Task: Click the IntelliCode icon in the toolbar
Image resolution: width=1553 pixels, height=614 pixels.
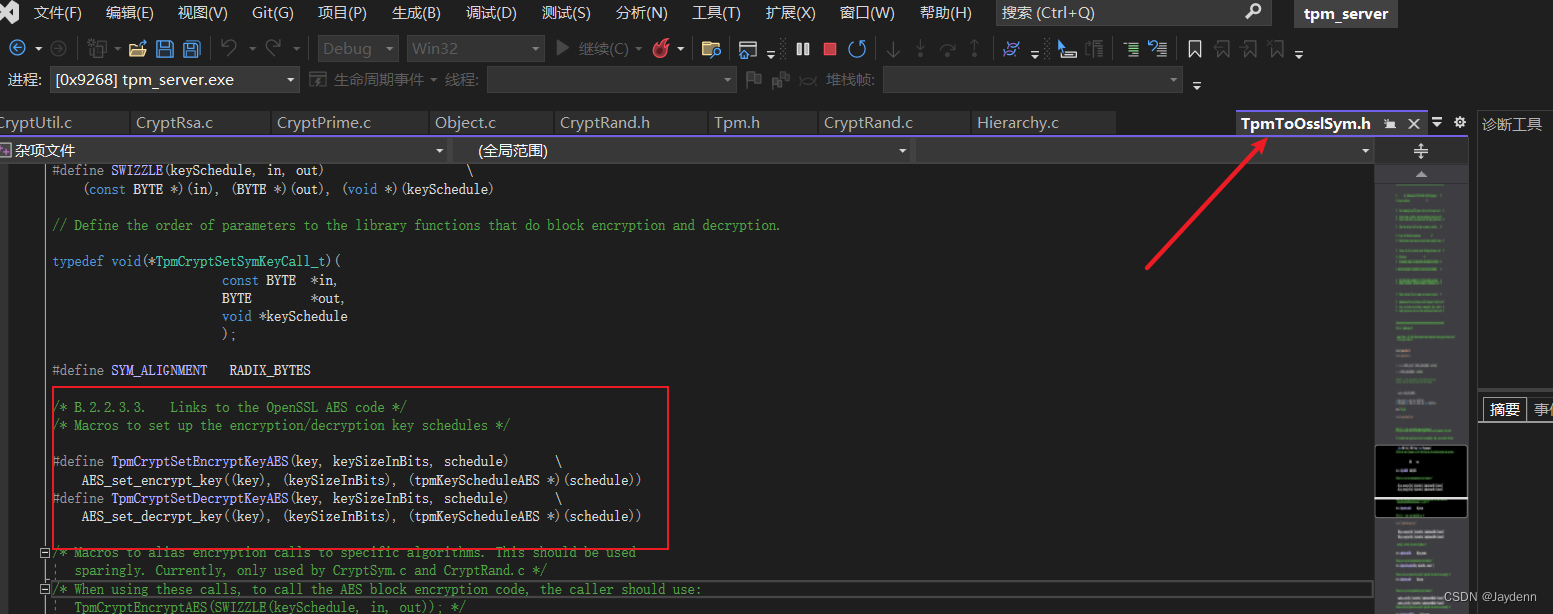Action: click(x=1011, y=48)
